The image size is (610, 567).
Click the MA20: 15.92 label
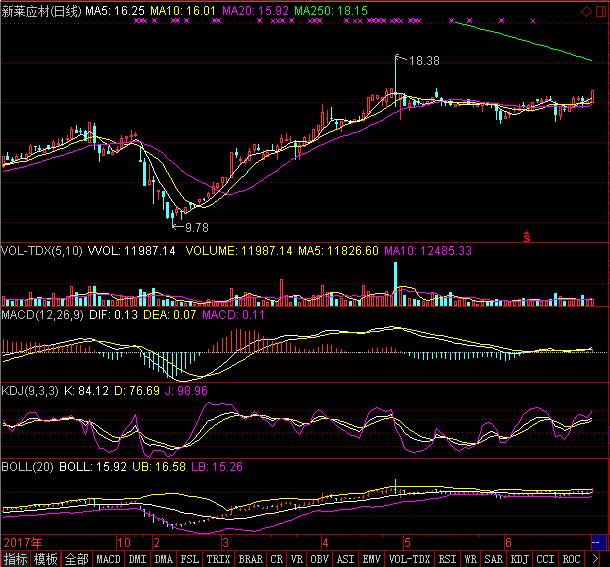click(x=256, y=11)
